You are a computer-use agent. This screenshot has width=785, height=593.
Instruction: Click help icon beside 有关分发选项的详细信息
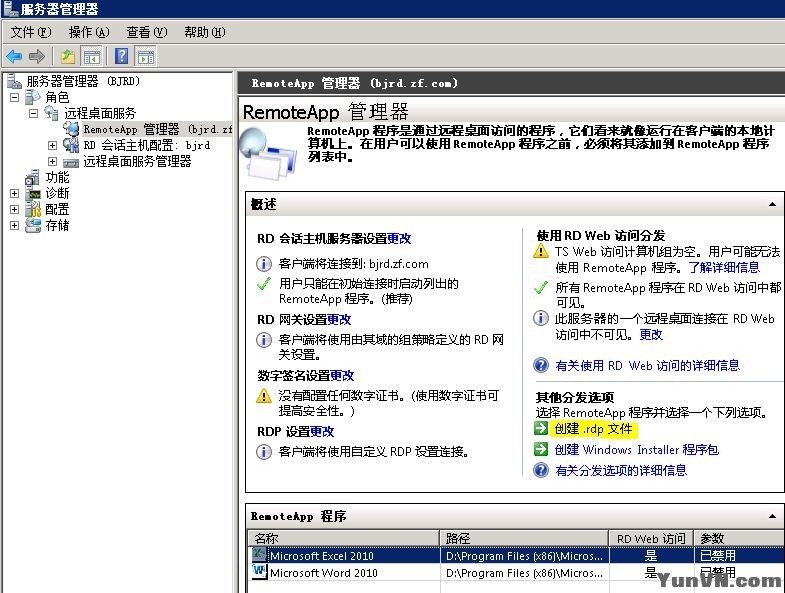541,470
